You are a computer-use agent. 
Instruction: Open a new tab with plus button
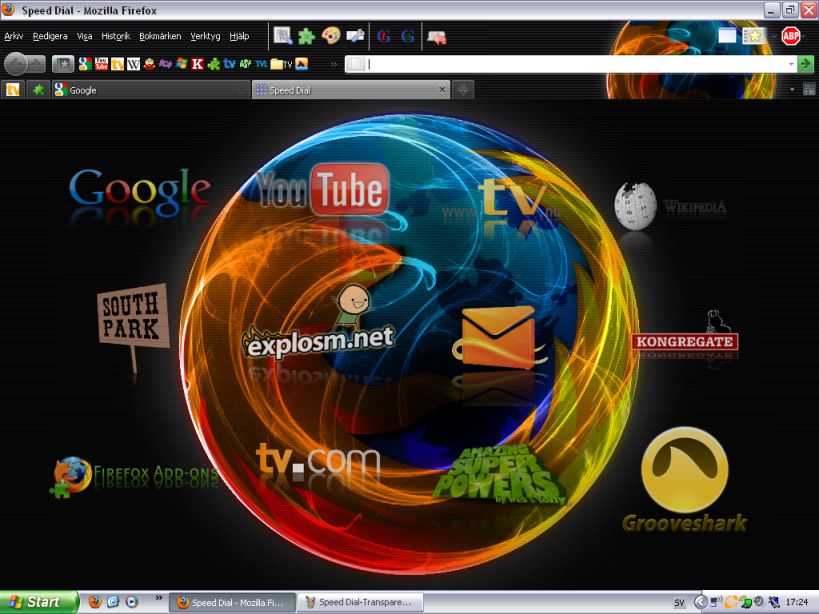[x=463, y=90]
